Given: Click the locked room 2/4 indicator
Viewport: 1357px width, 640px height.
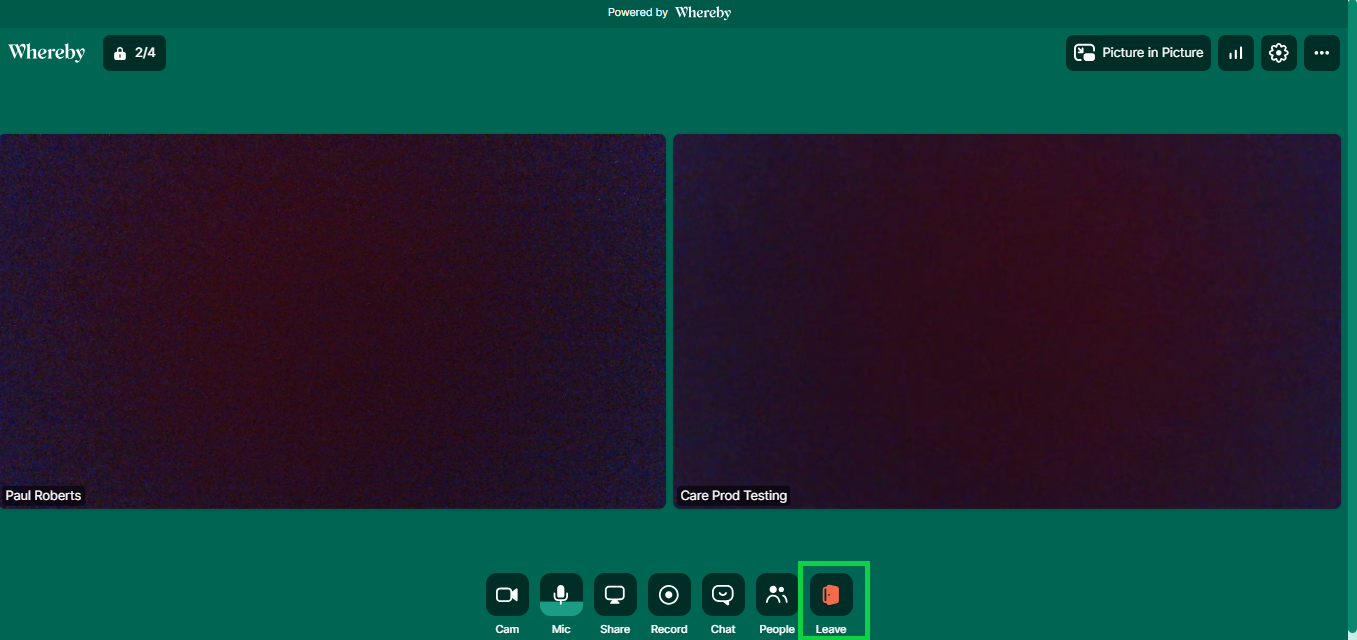Looking at the screenshot, I should (x=135, y=53).
